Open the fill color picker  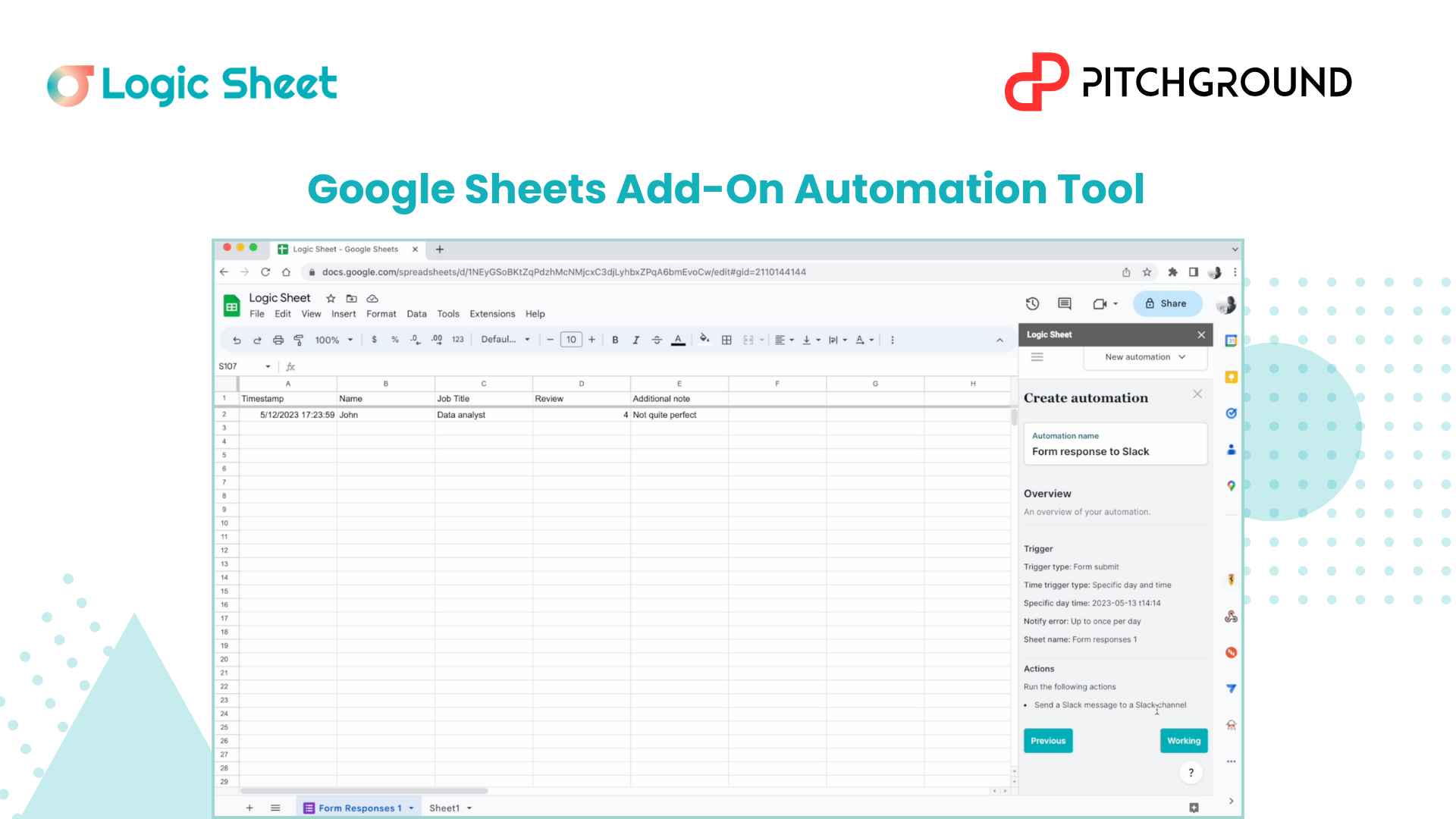coord(704,339)
